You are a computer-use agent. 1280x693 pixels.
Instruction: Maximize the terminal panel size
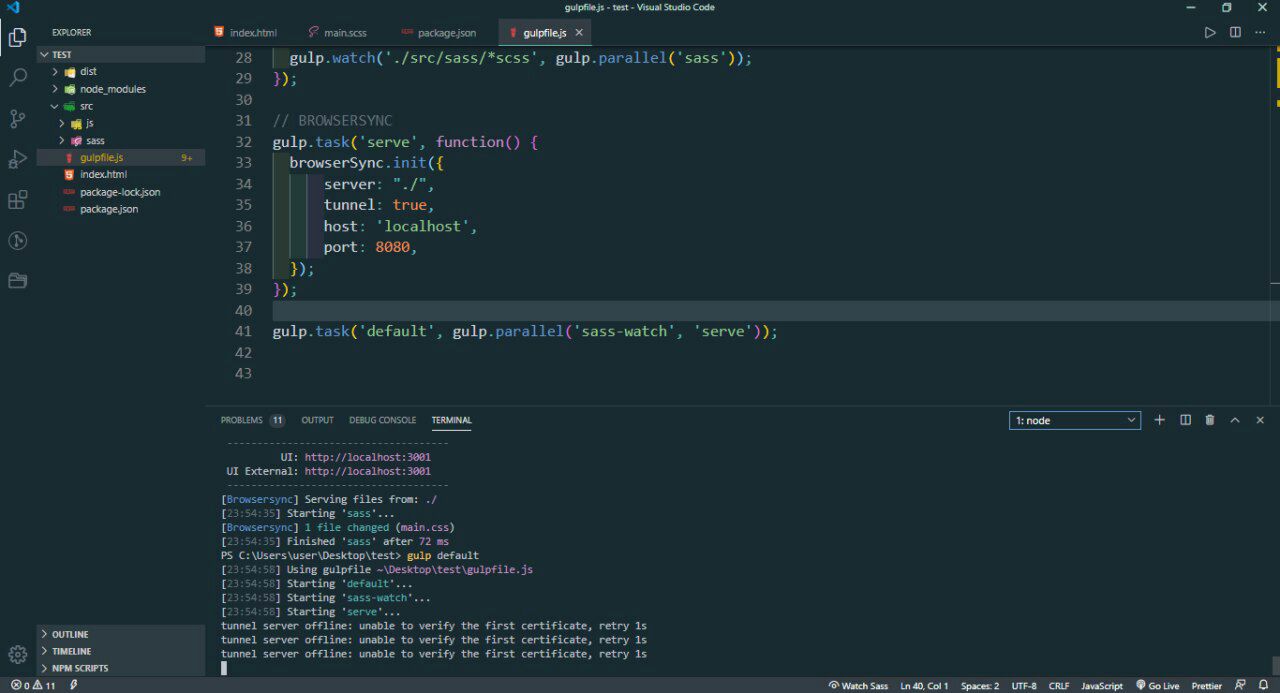pos(1235,420)
